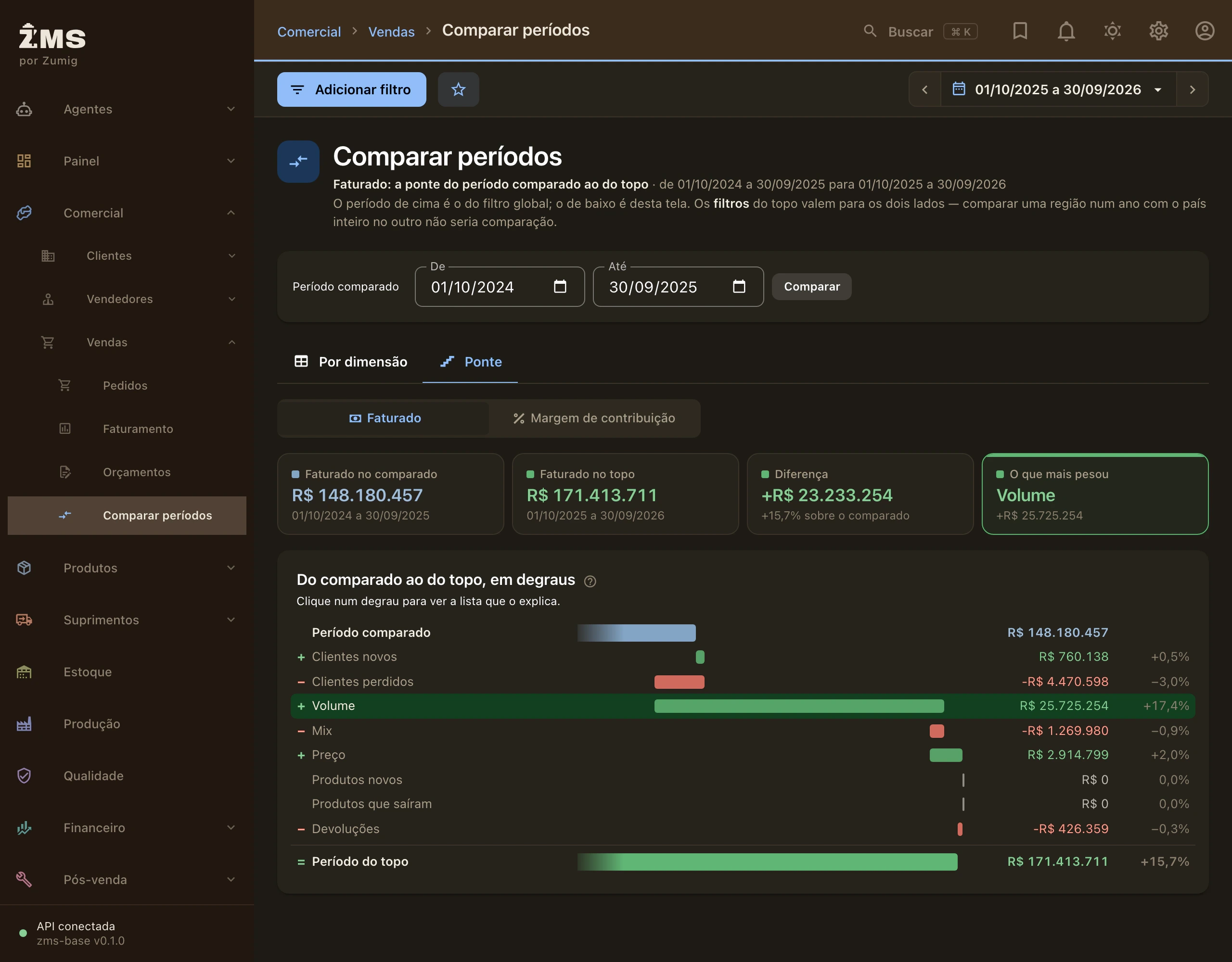Expand the Financeiro menu section
Image resolution: width=1232 pixels, height=962 pixels.
pyautogui.click(x=127, y=828)
